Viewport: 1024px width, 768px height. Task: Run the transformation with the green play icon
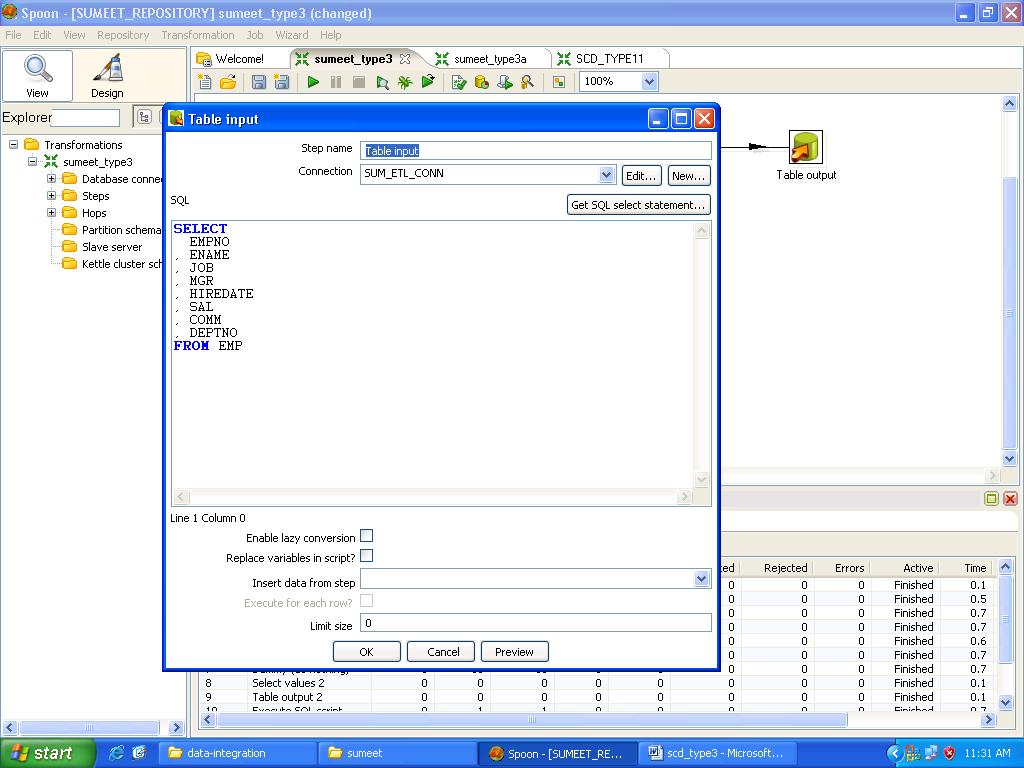pyautogui.click(x=313, y=82)
